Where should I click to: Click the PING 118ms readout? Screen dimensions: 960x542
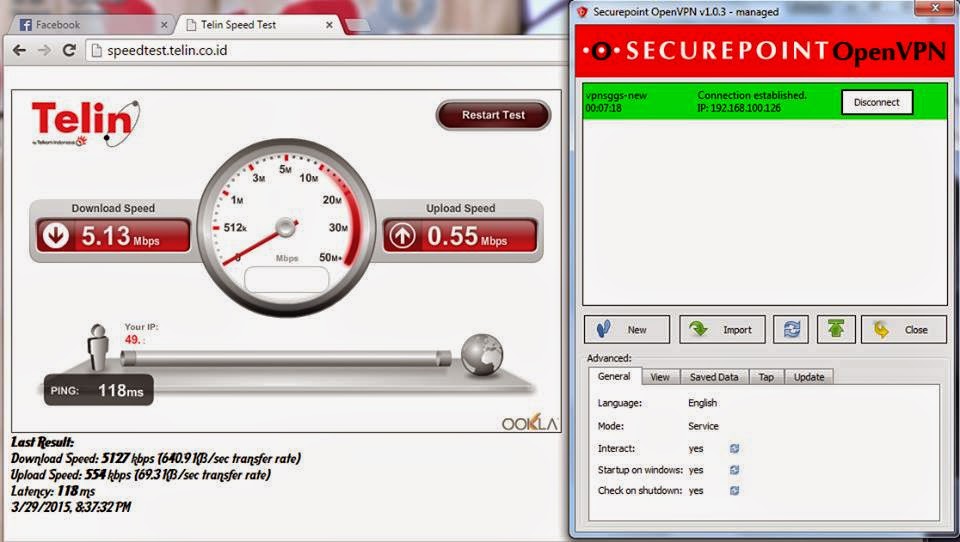(x=99, y=390)
